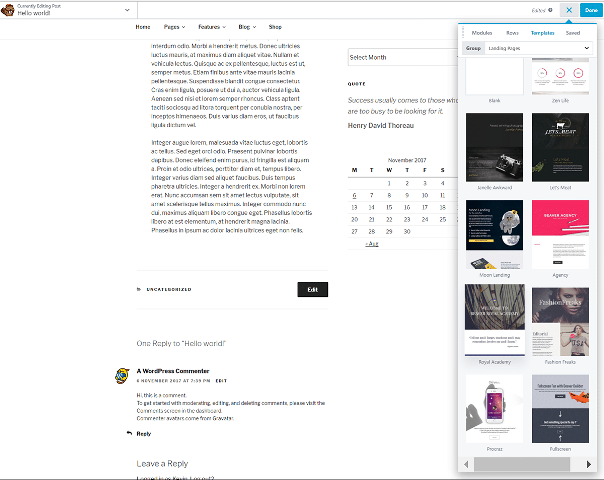
Task: Expand the Blog menu
Action: tap(247, 27)
